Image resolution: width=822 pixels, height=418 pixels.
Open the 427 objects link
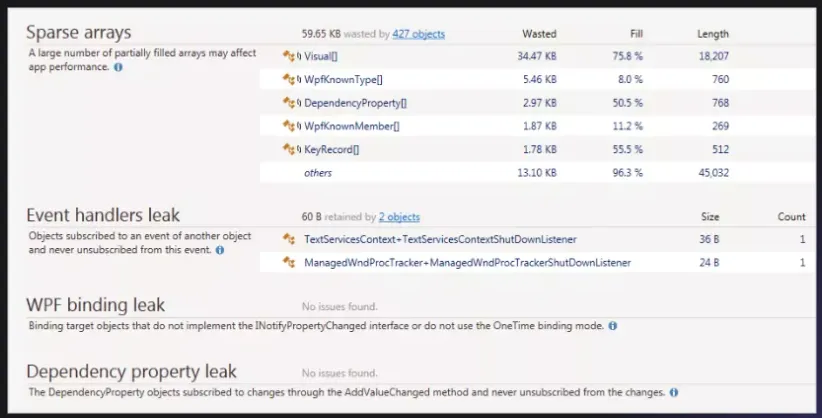coord(418,34)
